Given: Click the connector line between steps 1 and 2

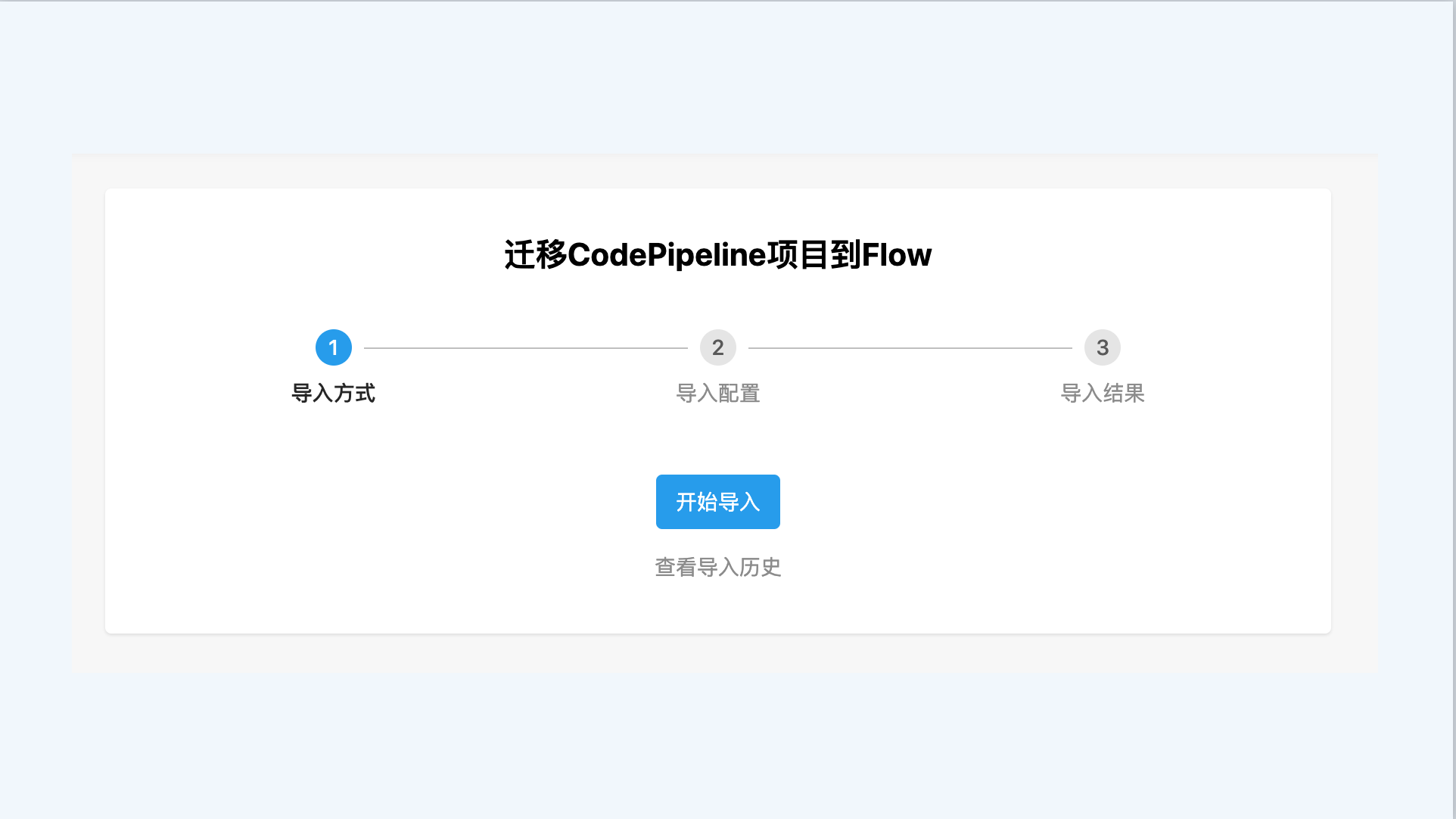Looking at the screenshot, I should 525,348.
